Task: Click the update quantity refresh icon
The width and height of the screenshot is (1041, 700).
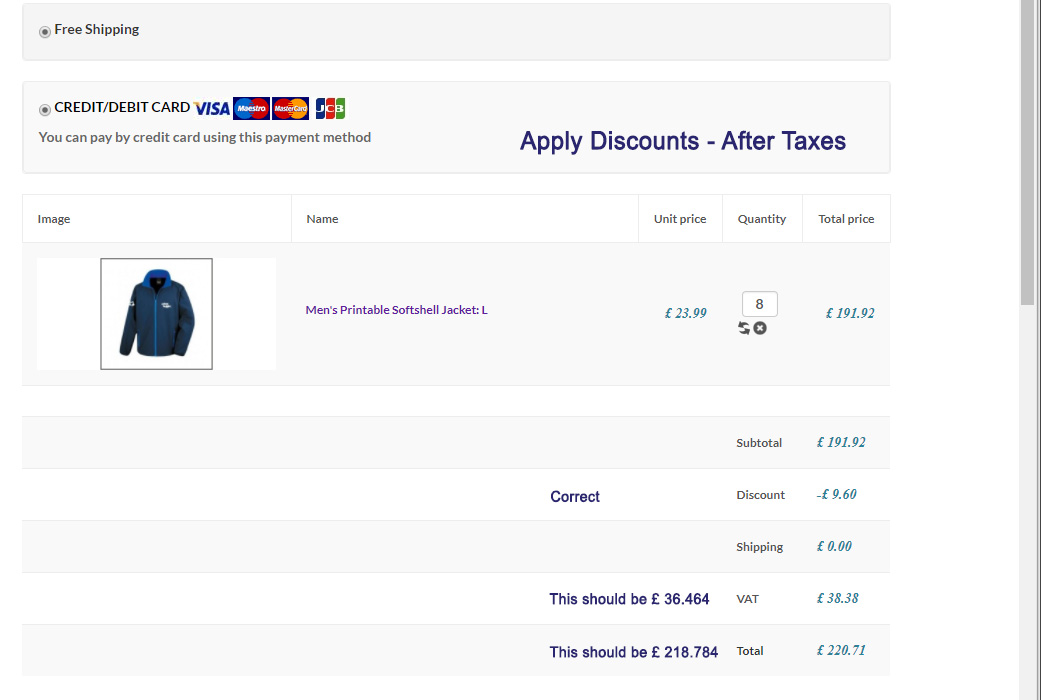Action: (x=744, y=328)
